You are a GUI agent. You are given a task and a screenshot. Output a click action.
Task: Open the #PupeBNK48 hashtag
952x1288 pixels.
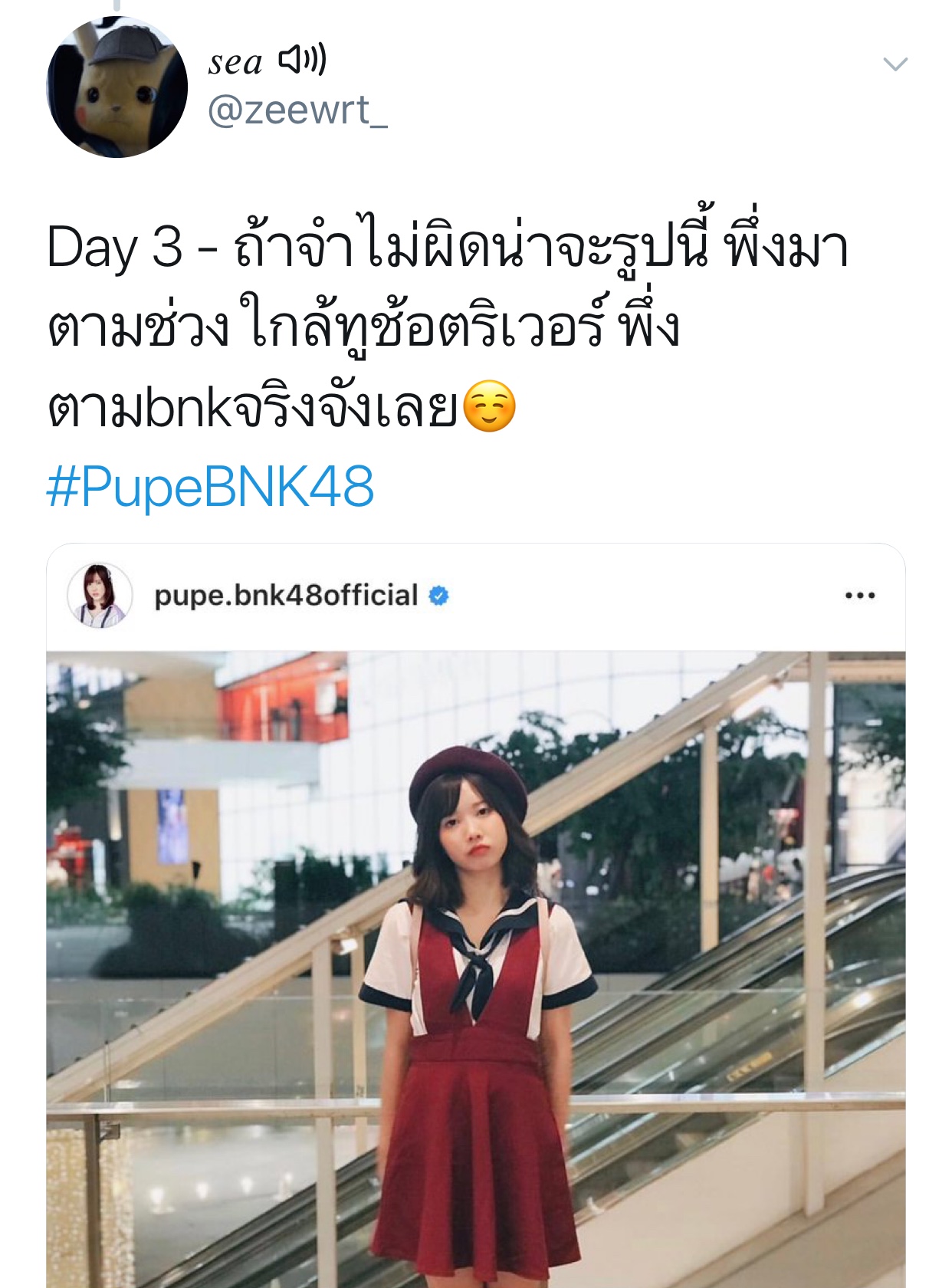click(210, 487)
